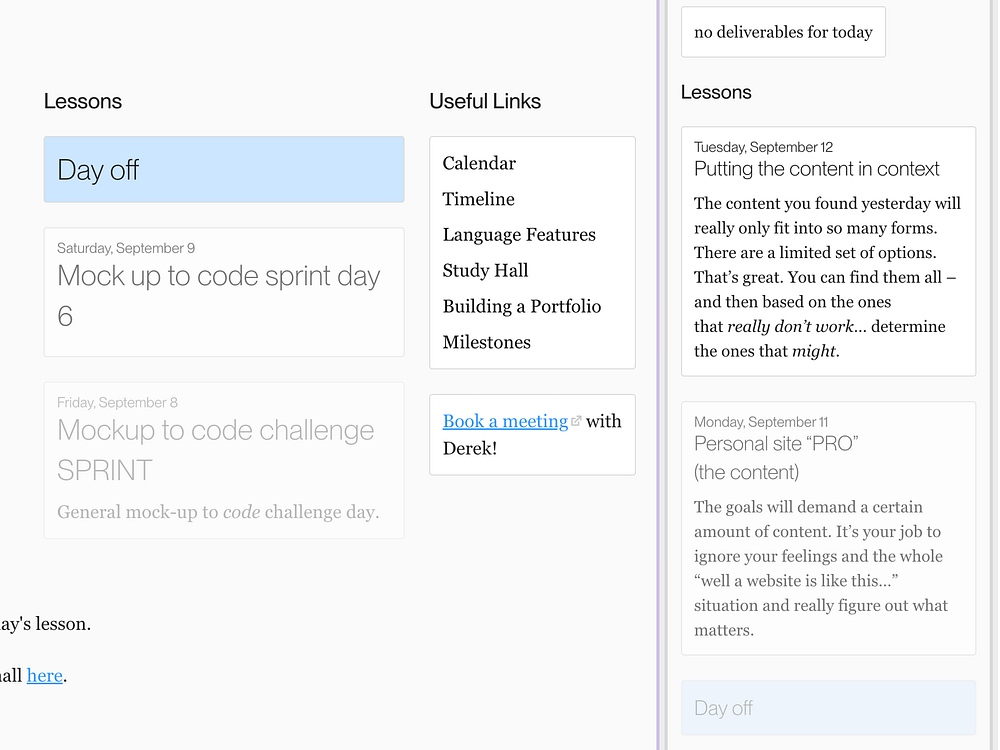
Task: Visit Building a Portfolio
Action: (x=522, y=306)
